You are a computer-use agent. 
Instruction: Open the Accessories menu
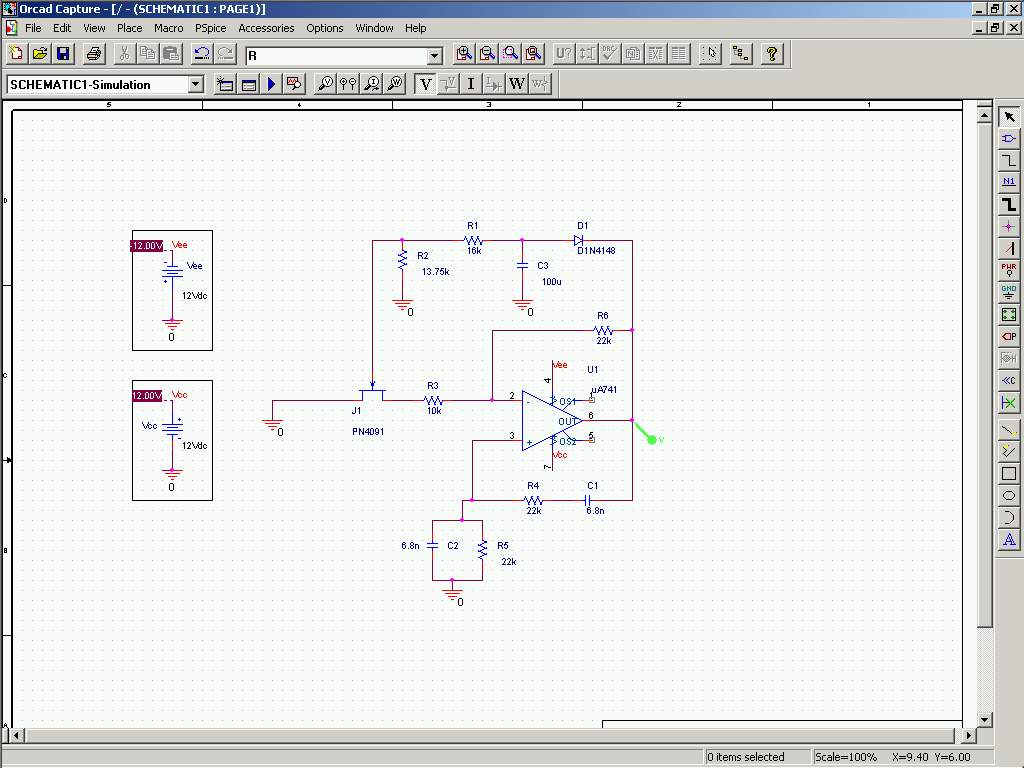click(x=266, y=28)
